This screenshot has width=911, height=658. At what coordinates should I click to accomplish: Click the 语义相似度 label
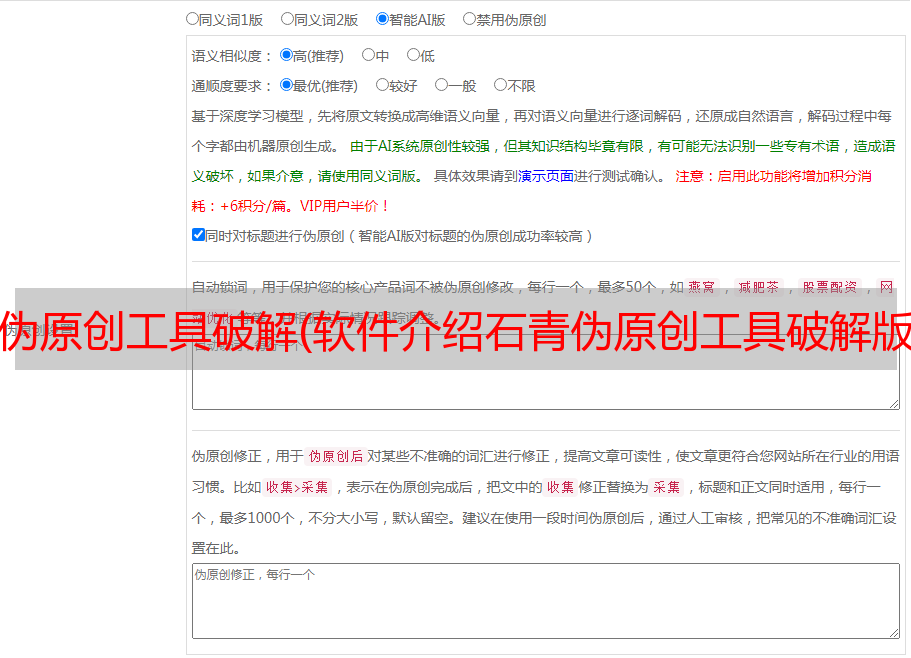[232, 56]
